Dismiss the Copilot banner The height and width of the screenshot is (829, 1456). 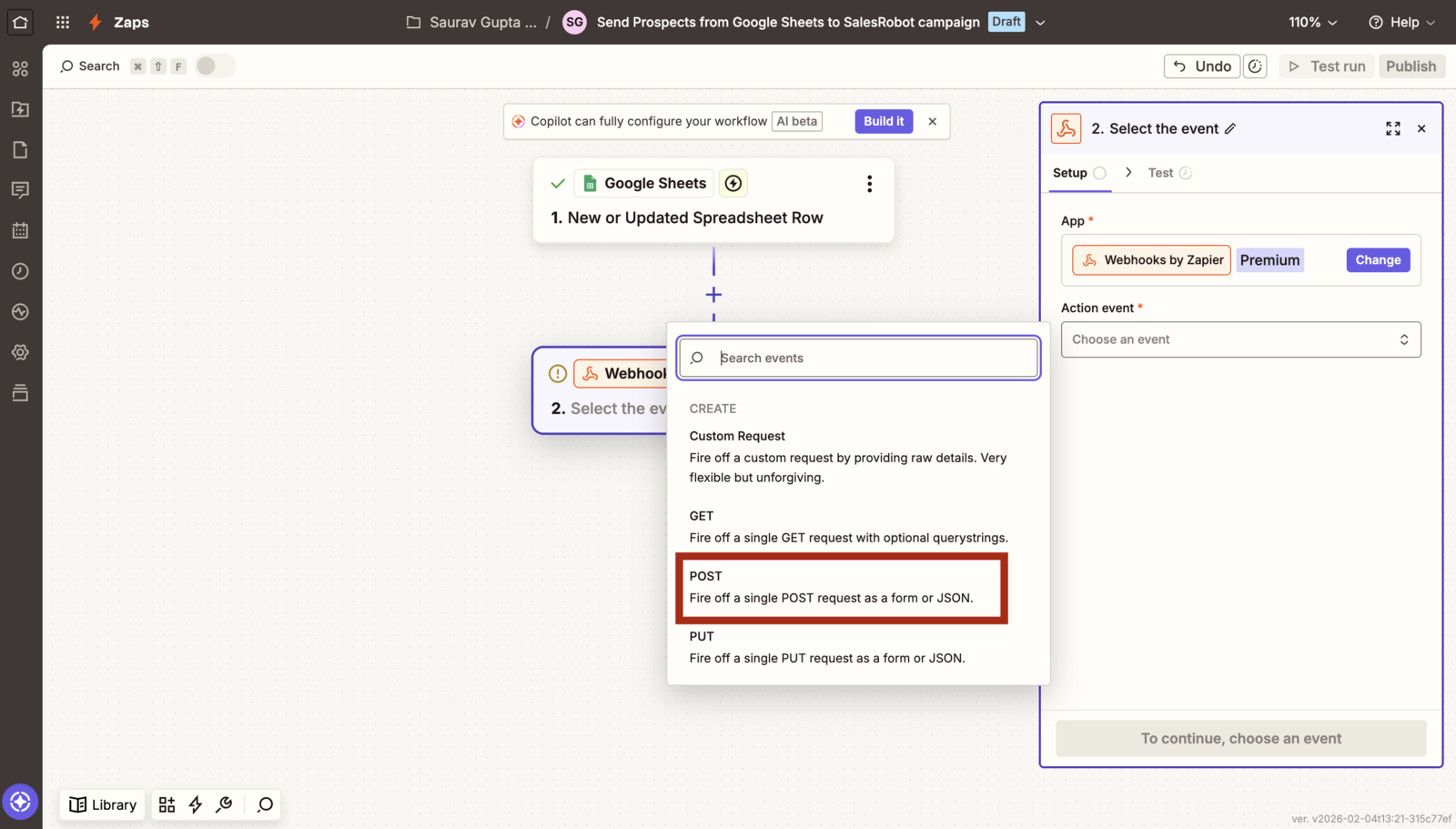tap(932, 121)
